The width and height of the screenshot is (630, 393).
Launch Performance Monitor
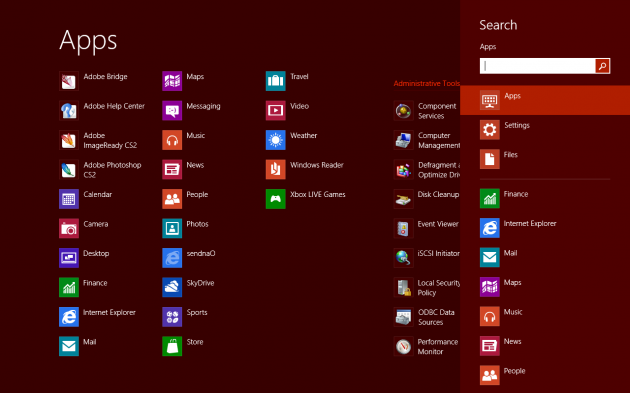pos(426,346)
